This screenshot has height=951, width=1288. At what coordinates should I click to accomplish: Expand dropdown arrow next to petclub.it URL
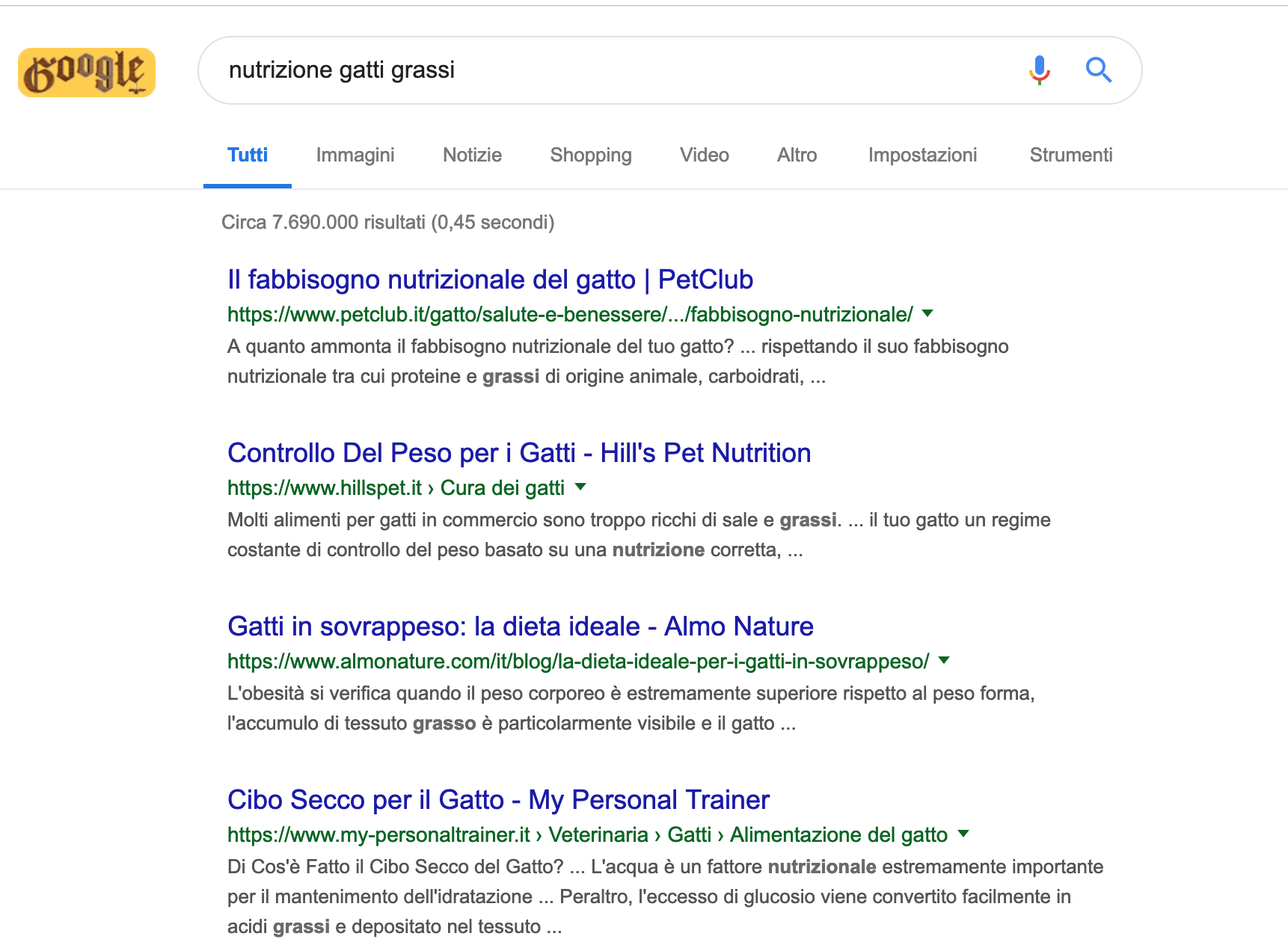(927, 313)
